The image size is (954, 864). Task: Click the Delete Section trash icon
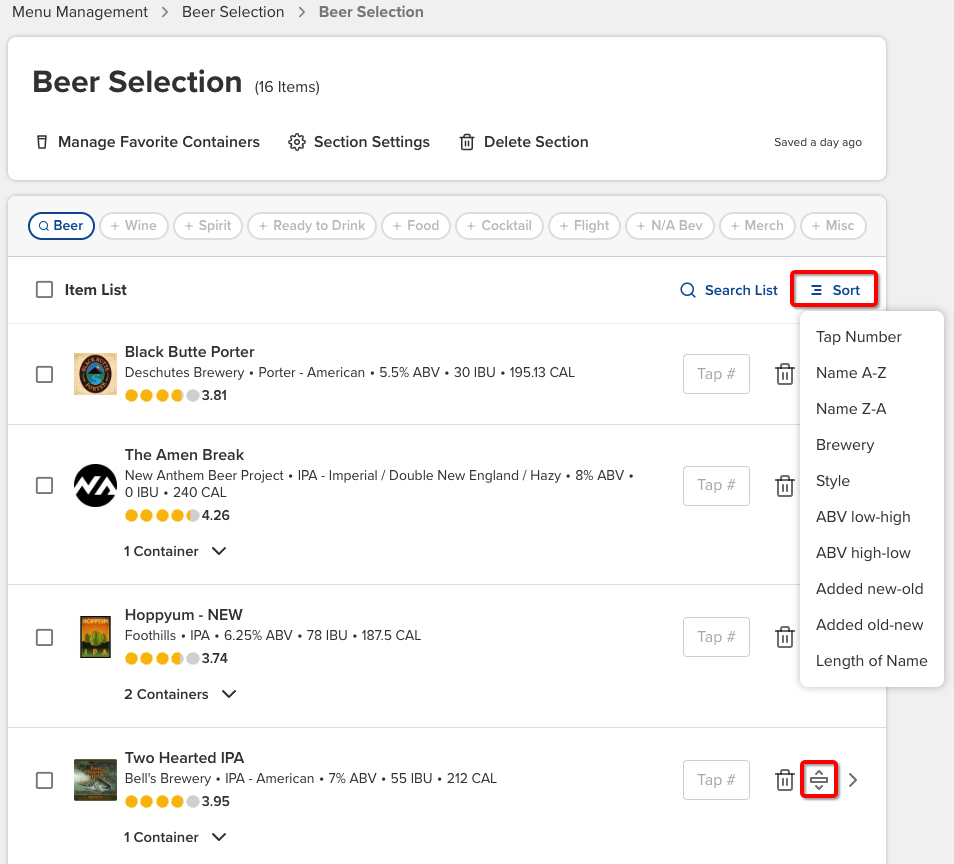click(466, 142)
